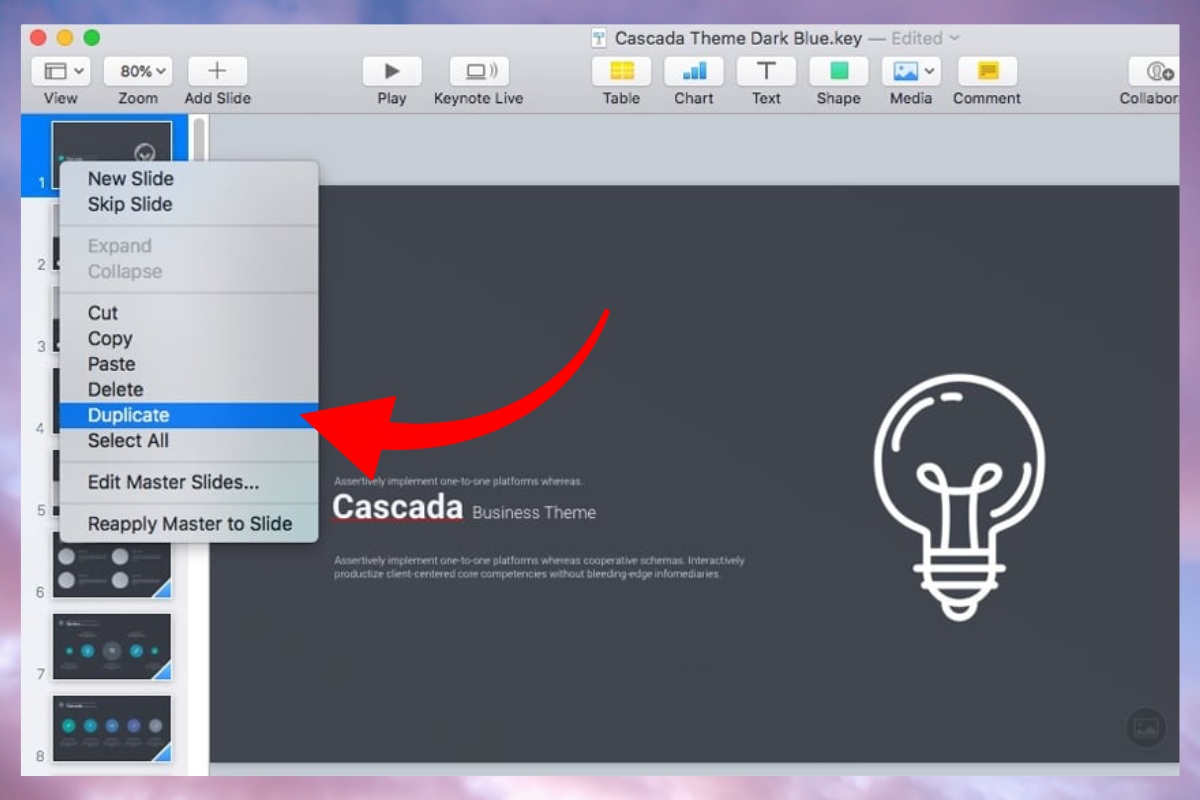Open the View dropdown menu
Screen dimensions: 1200x800
coord(61,71)
